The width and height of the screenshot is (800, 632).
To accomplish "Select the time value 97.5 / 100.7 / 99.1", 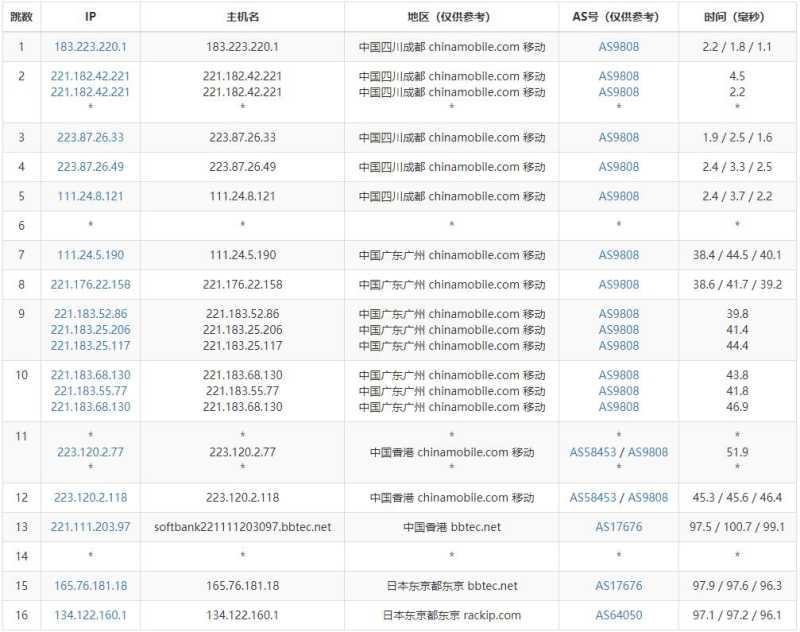I will (x=737, y=527).
